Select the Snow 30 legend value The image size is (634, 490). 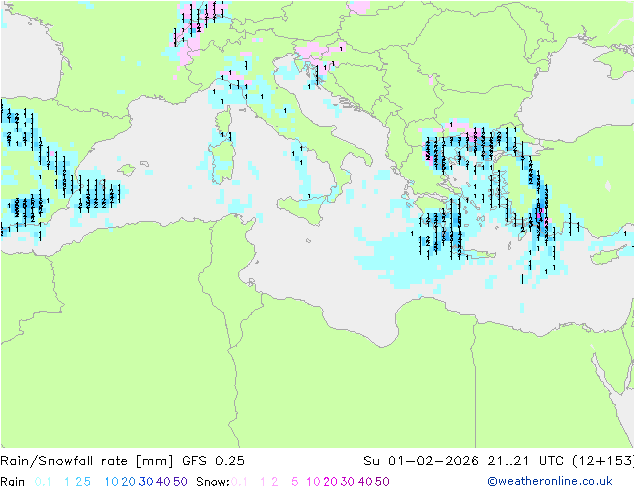(348, 482)
